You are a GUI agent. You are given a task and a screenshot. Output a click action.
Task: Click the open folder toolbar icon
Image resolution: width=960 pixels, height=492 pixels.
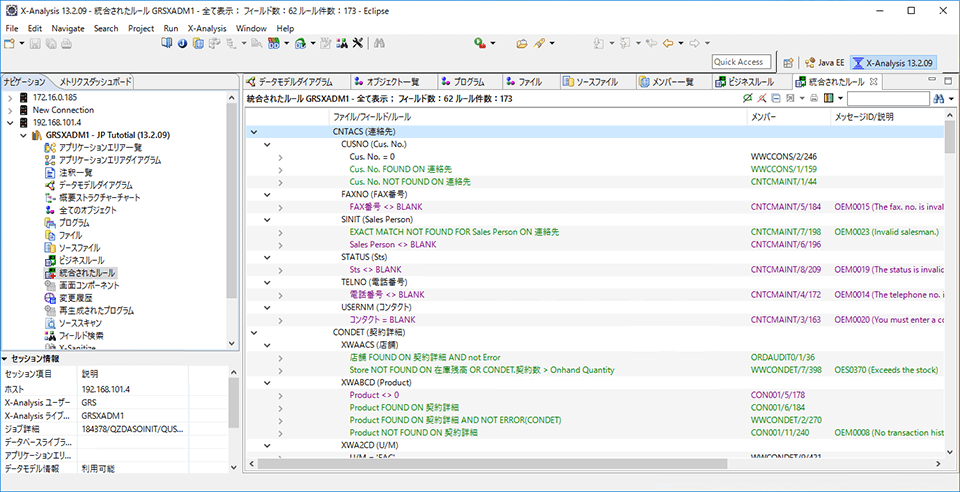pos(522,43)
